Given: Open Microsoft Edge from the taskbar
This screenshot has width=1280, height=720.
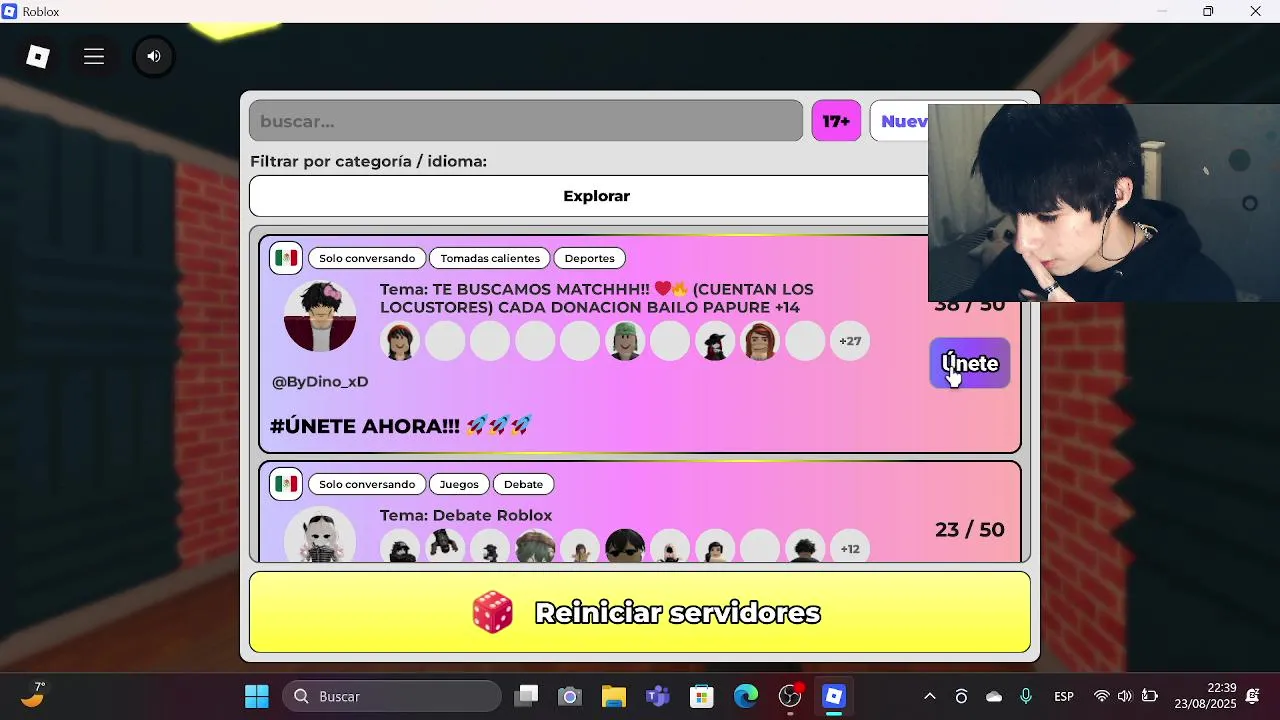Looking at the screenshot, I should 746,696.
